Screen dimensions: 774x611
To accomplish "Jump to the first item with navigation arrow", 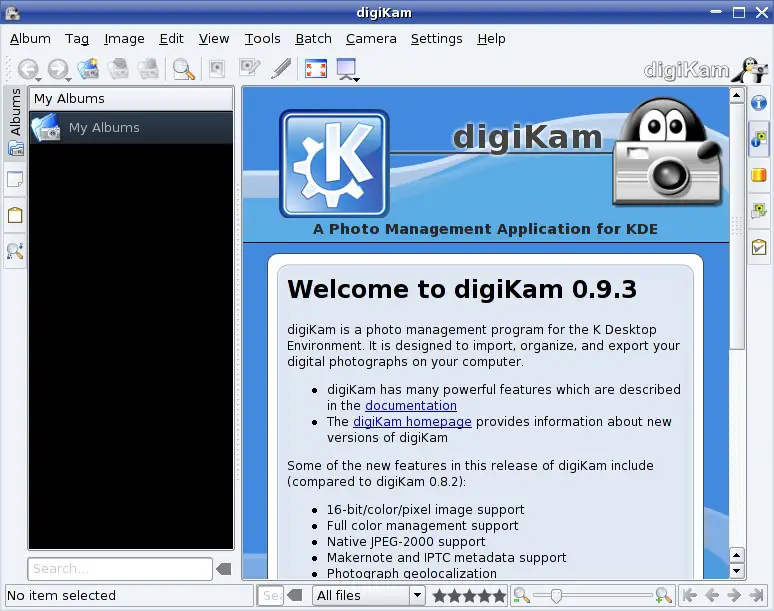I will click(x=690, y=595).
